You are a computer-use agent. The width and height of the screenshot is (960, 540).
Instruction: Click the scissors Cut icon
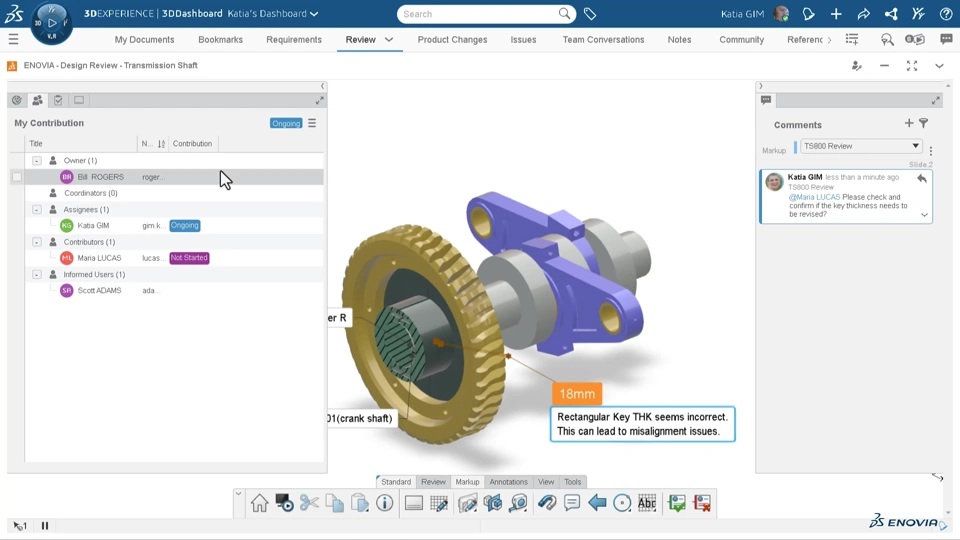(309, 503)
